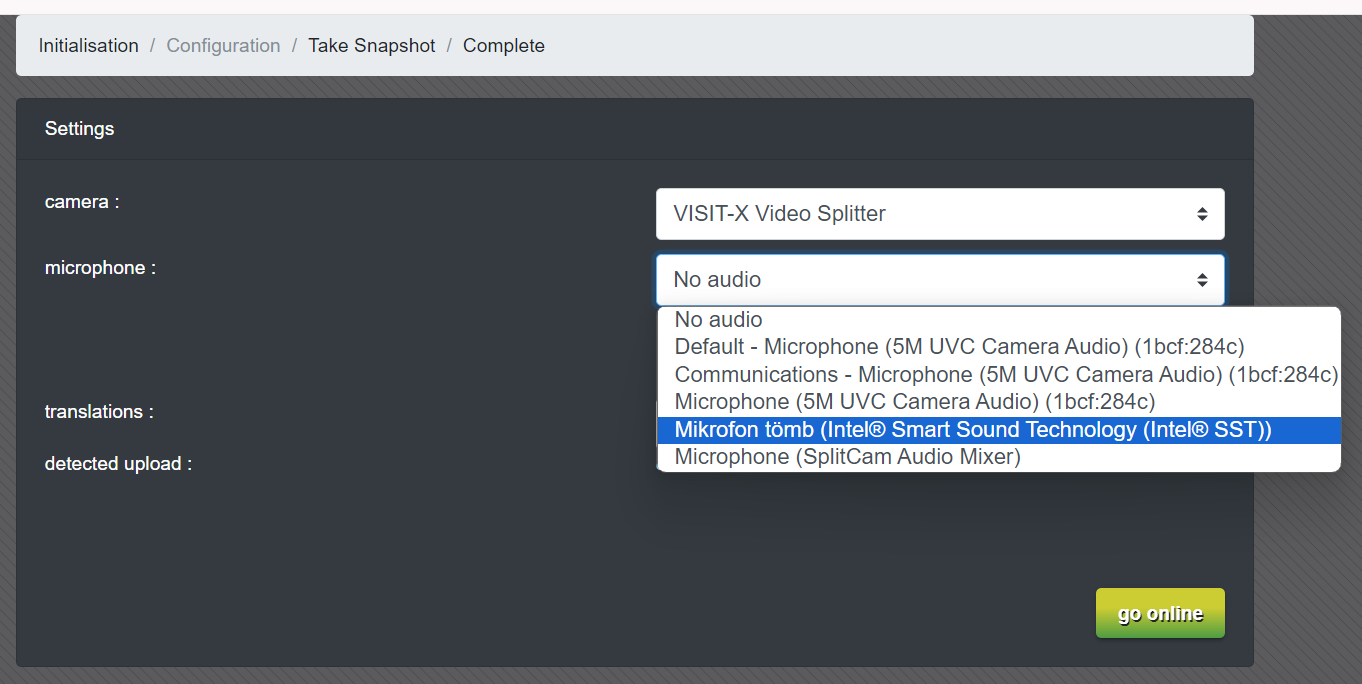
Task: Open the Configuration breadcrumb step
Action: [223, 46]
